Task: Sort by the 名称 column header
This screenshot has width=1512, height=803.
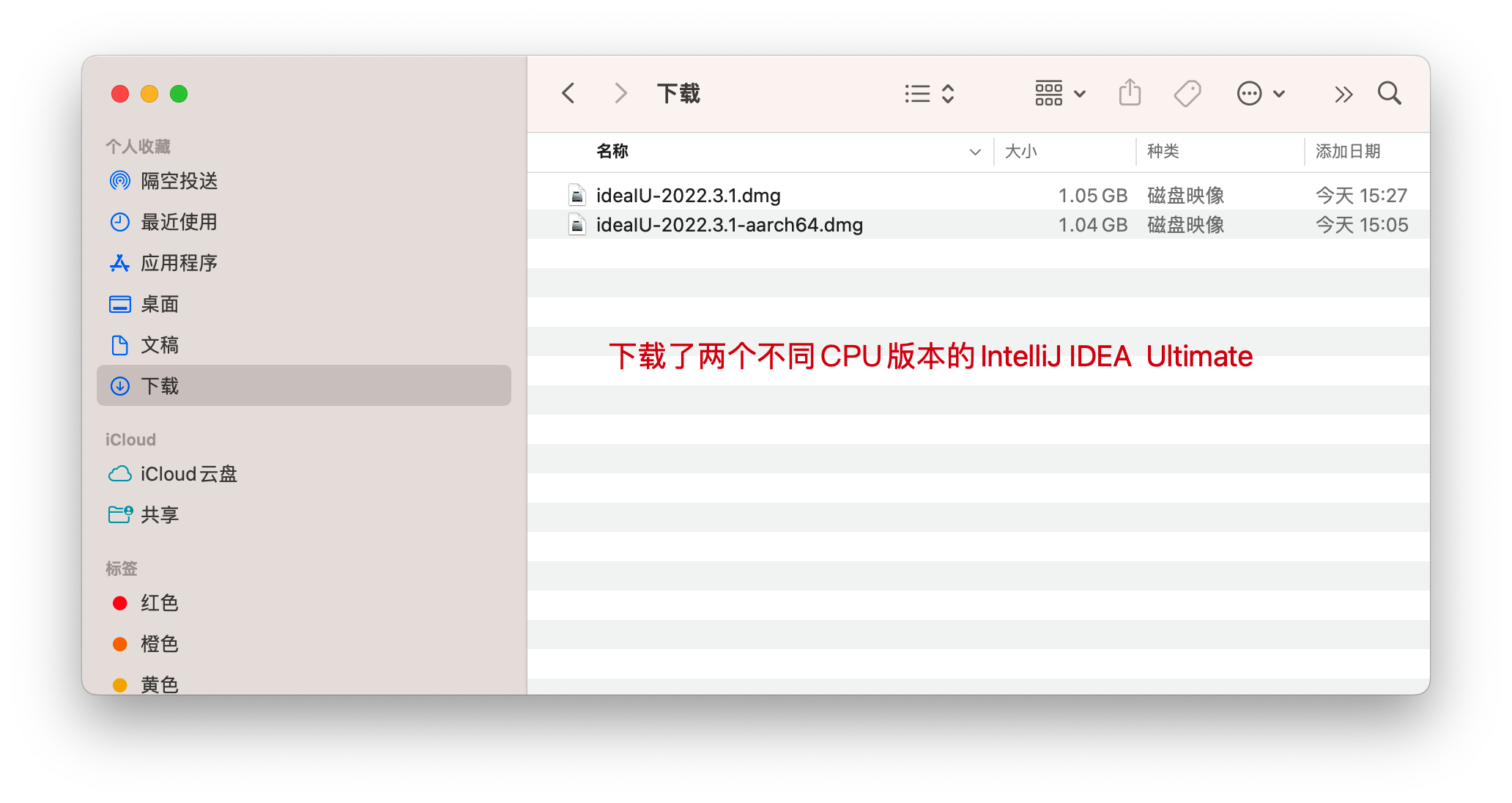Action: pos(612,151)
